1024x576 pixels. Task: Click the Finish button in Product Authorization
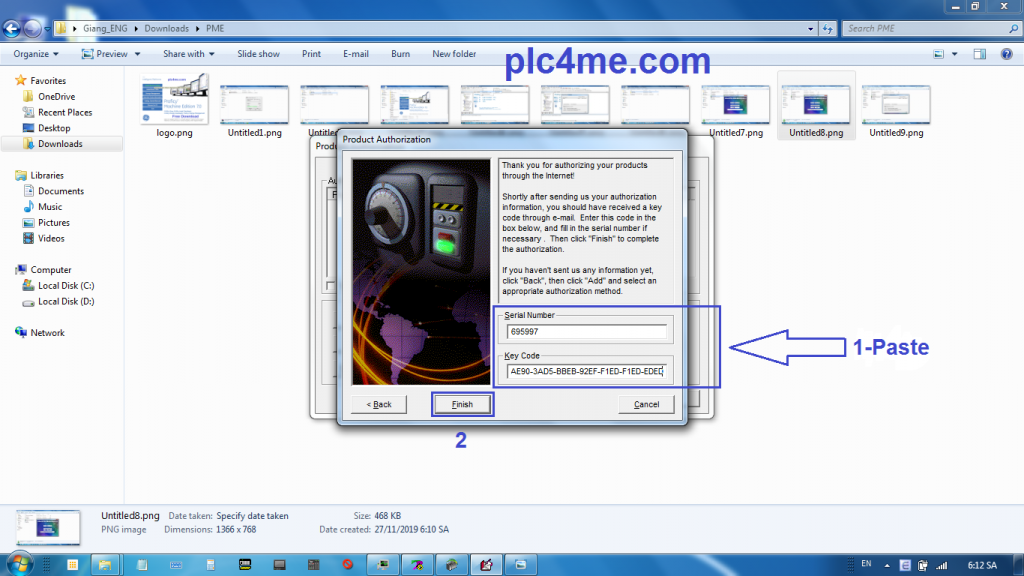pos(462,404)
